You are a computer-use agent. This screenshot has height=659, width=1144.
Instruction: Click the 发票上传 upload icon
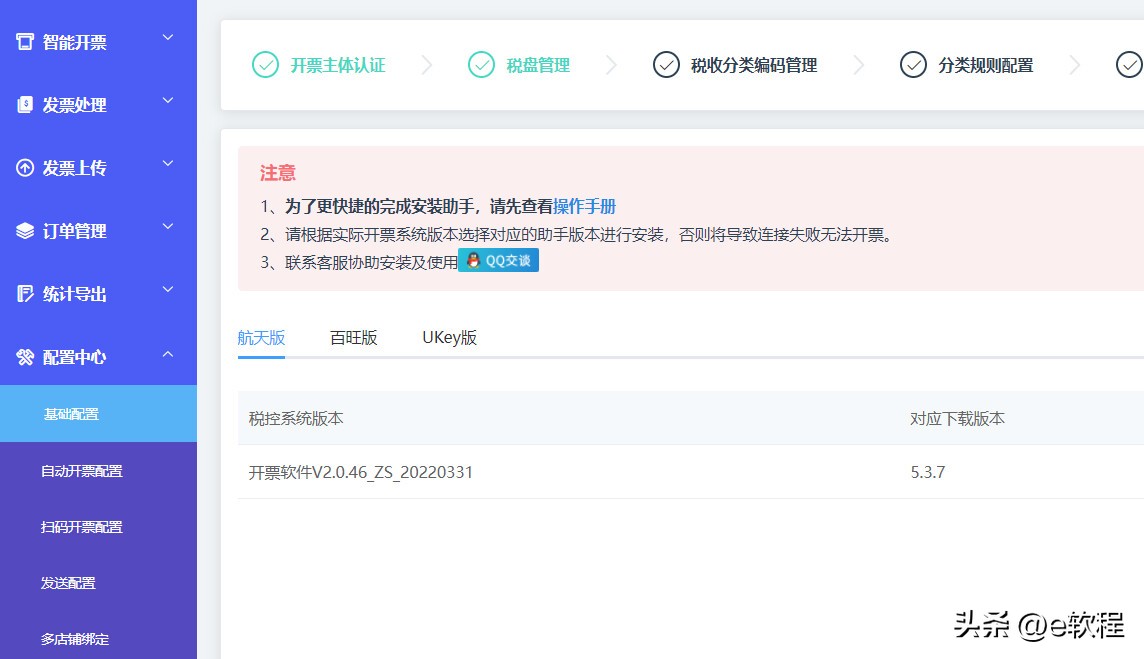tap(24, 167)
